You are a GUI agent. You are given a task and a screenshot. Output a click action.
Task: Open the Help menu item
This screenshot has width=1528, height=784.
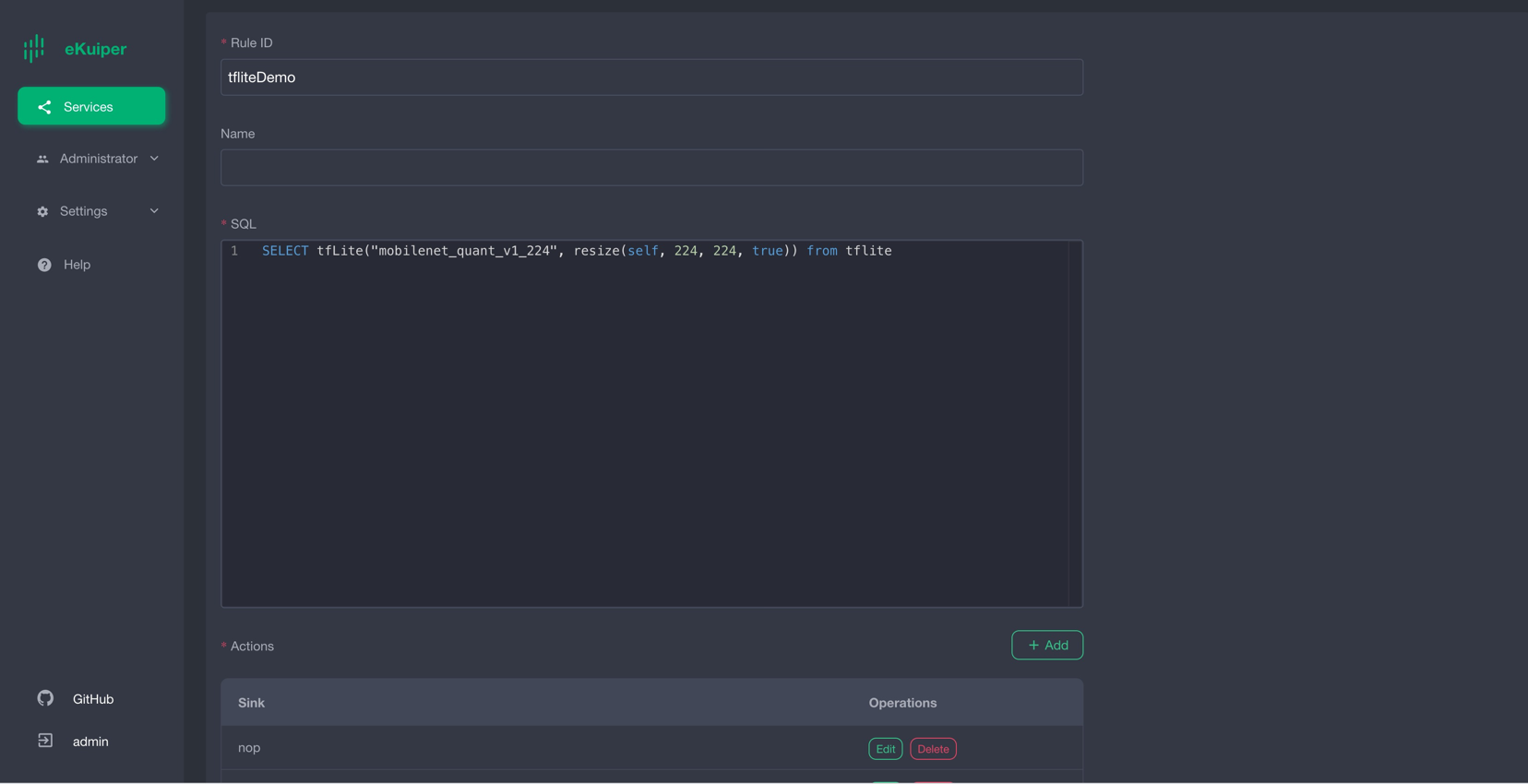[77, 265]
